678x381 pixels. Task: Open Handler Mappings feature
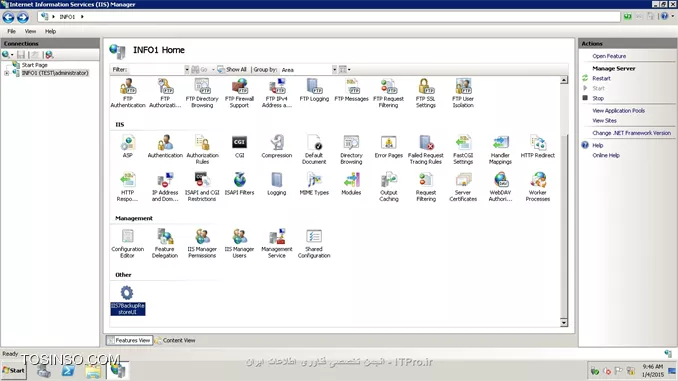pyautogui.click(x=500, y=149)
